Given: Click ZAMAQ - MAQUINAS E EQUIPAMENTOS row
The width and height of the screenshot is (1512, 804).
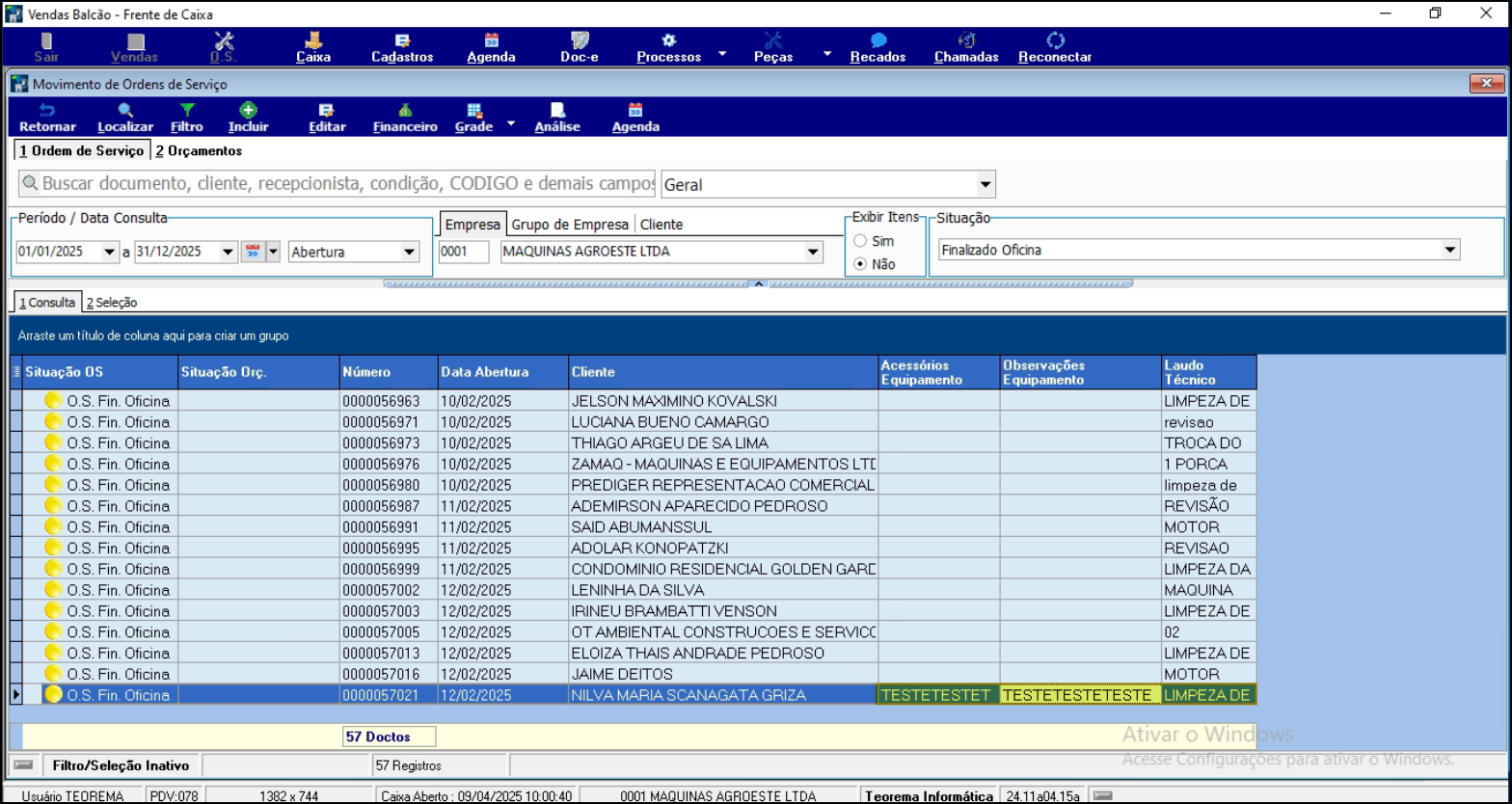Looking at the screenshot, I should coord(633,464).
